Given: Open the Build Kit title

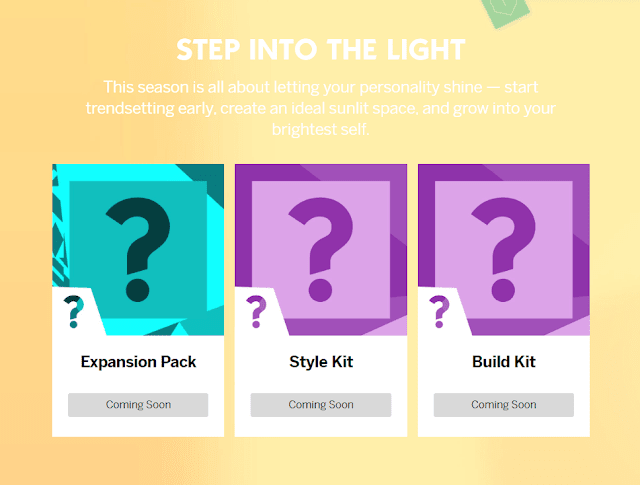Looking at the screenshot, I should tap(504, 362).
